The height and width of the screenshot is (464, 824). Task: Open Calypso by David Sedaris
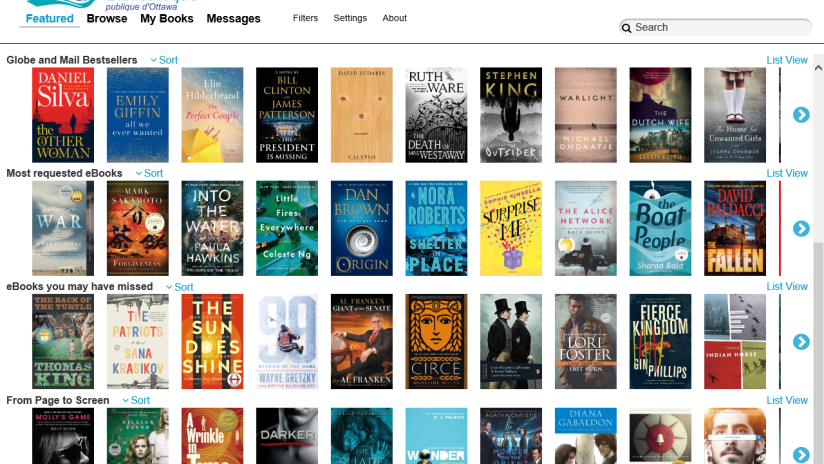362,115
